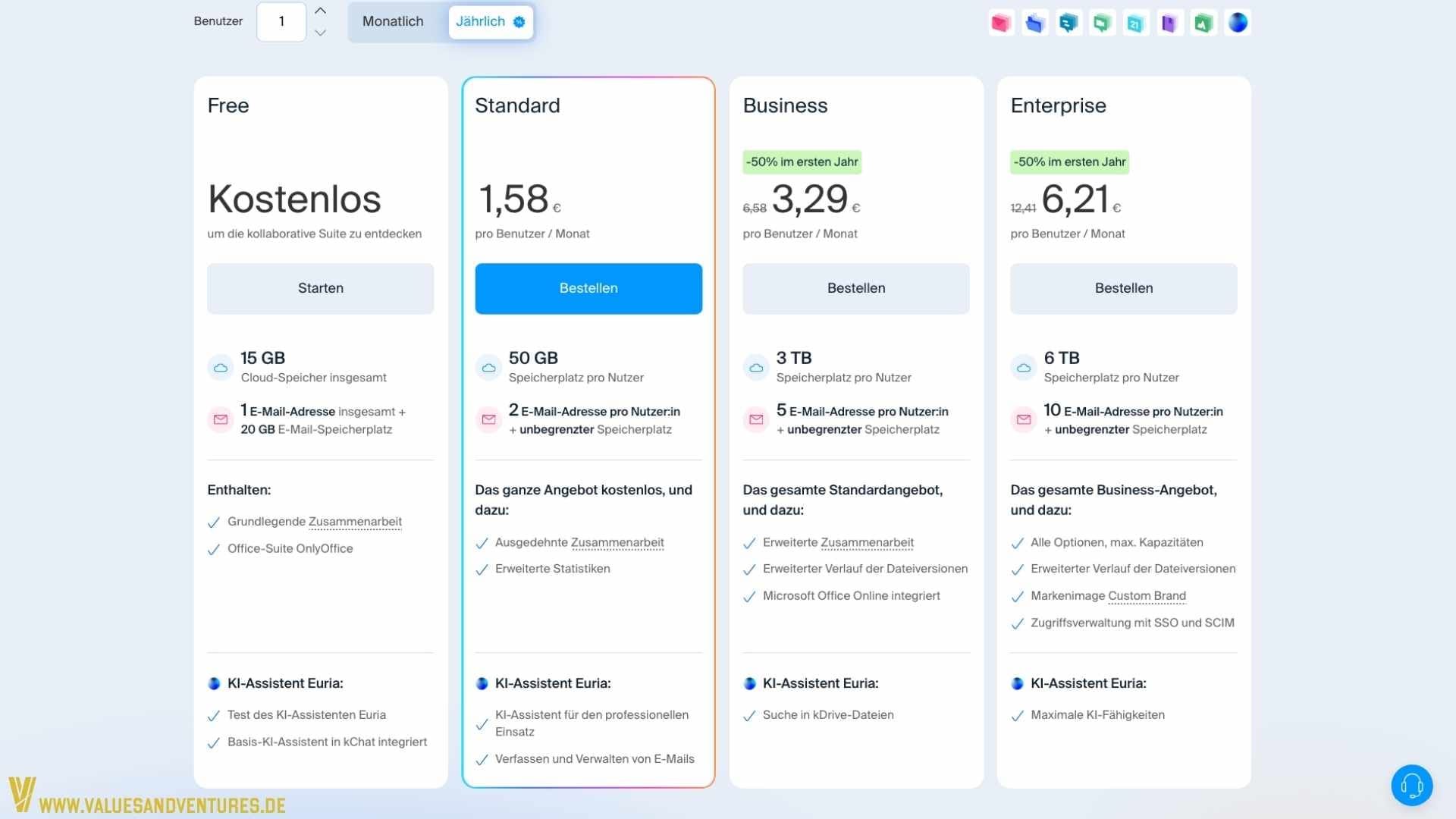Open the dark teal kChat bubble icon

pos(1068,23)
